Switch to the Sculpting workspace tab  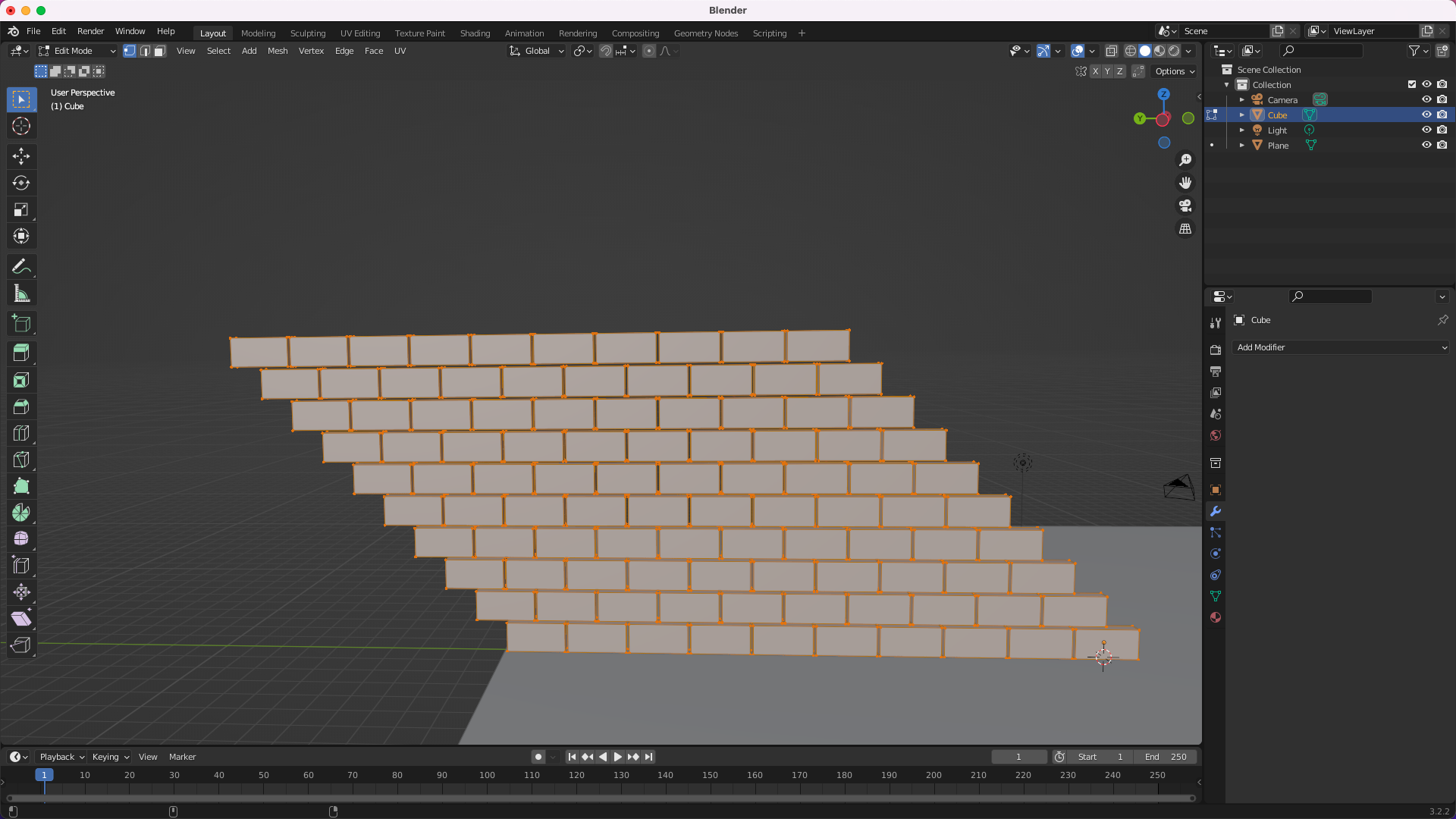307,33
